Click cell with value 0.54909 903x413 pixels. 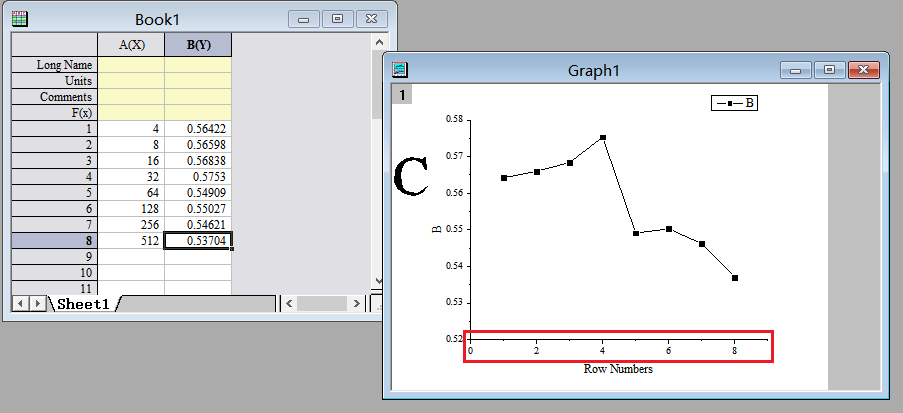pyautogui.click(x=198, y=192)
